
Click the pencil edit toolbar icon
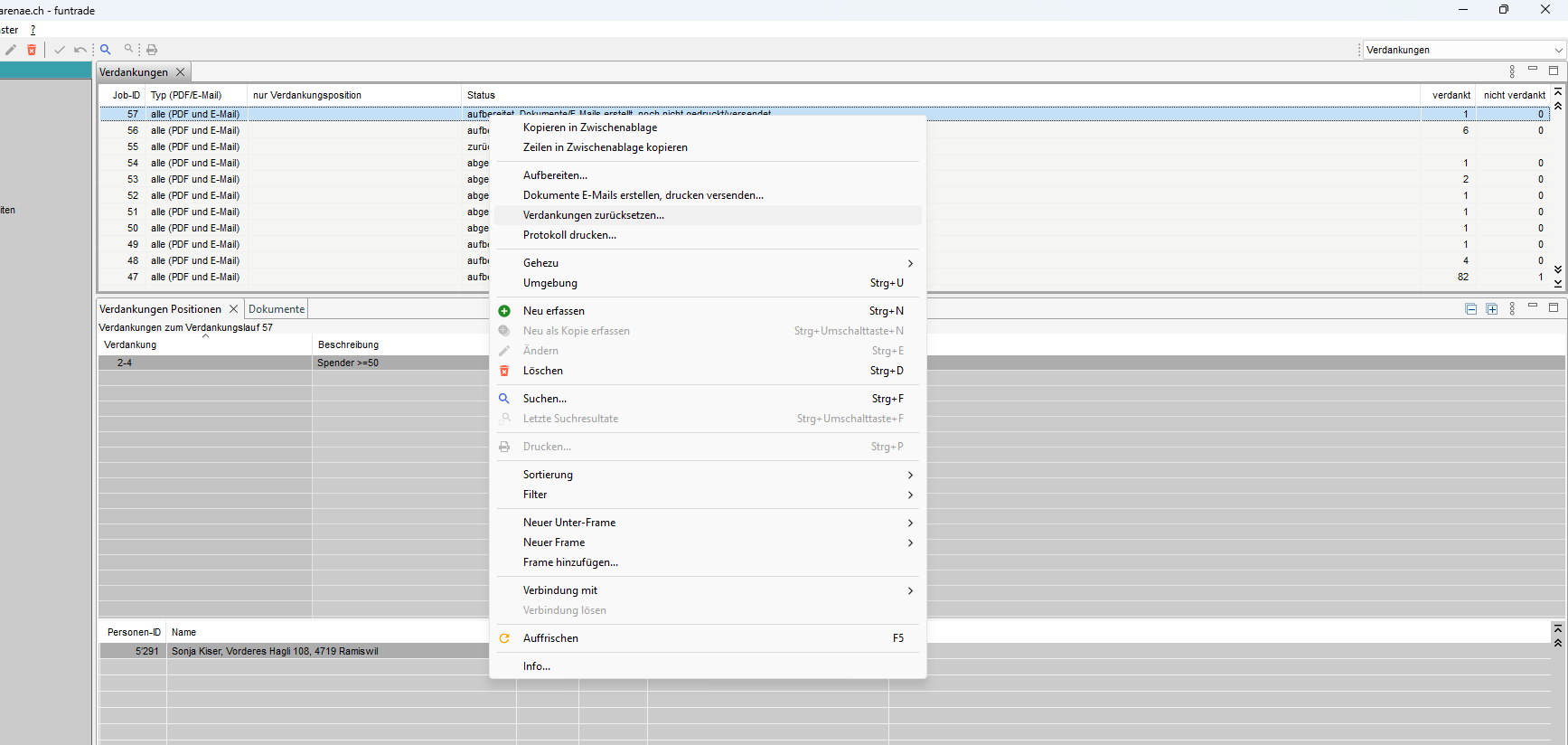pyautogui.click(x=11, y=50)
